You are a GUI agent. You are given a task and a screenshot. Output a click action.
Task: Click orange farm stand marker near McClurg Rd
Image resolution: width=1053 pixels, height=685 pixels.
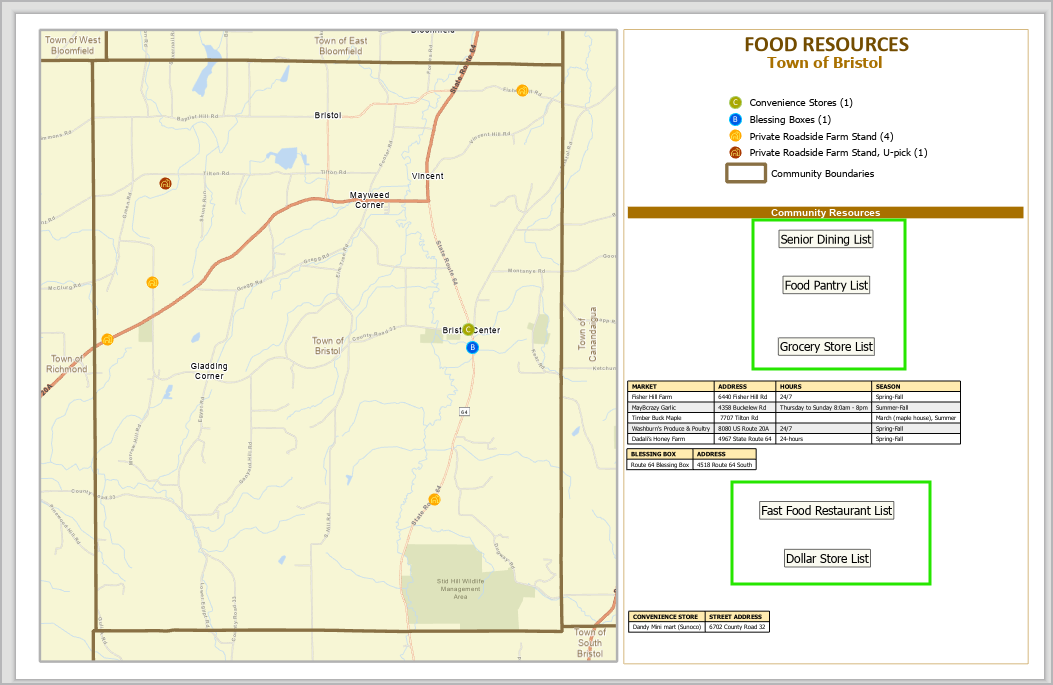(152, 283)
